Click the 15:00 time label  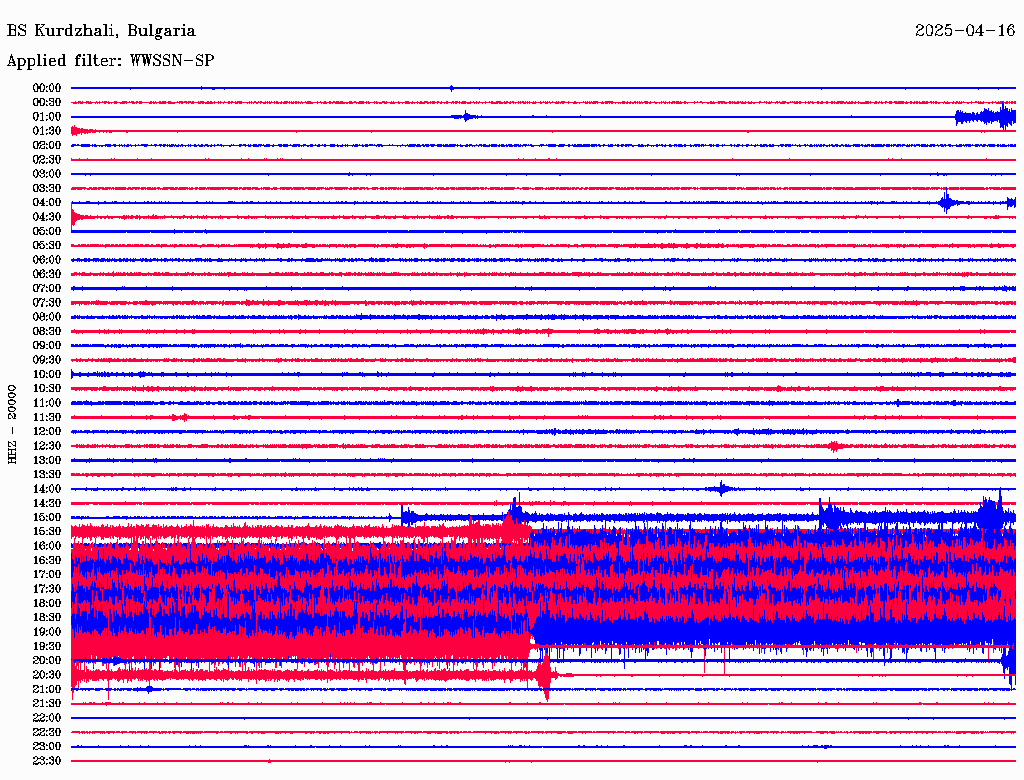click(47, 517)
